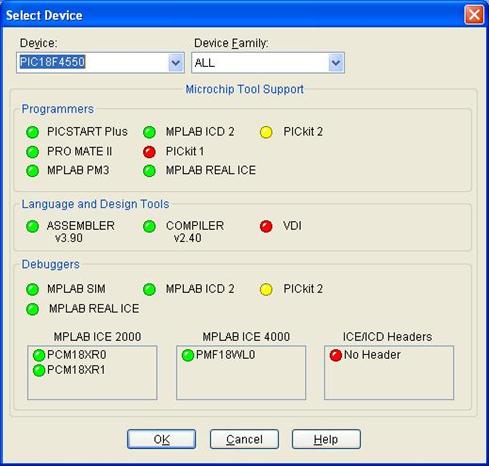Screen dimensions: 489x466
Task: Click the PRO MATE II label
Action: coord(79,151)
